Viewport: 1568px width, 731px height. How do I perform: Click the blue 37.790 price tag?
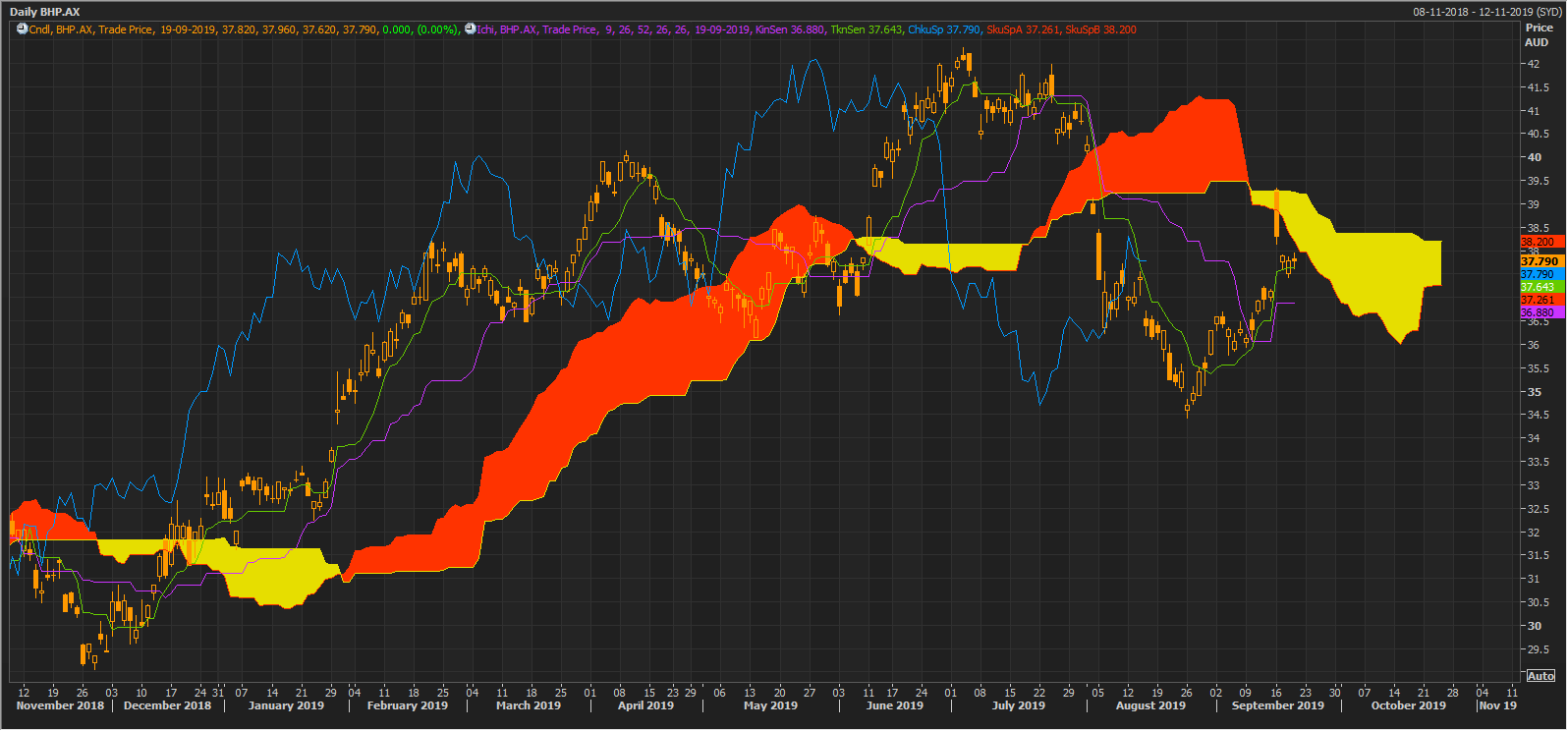[x=1541, y=274]
